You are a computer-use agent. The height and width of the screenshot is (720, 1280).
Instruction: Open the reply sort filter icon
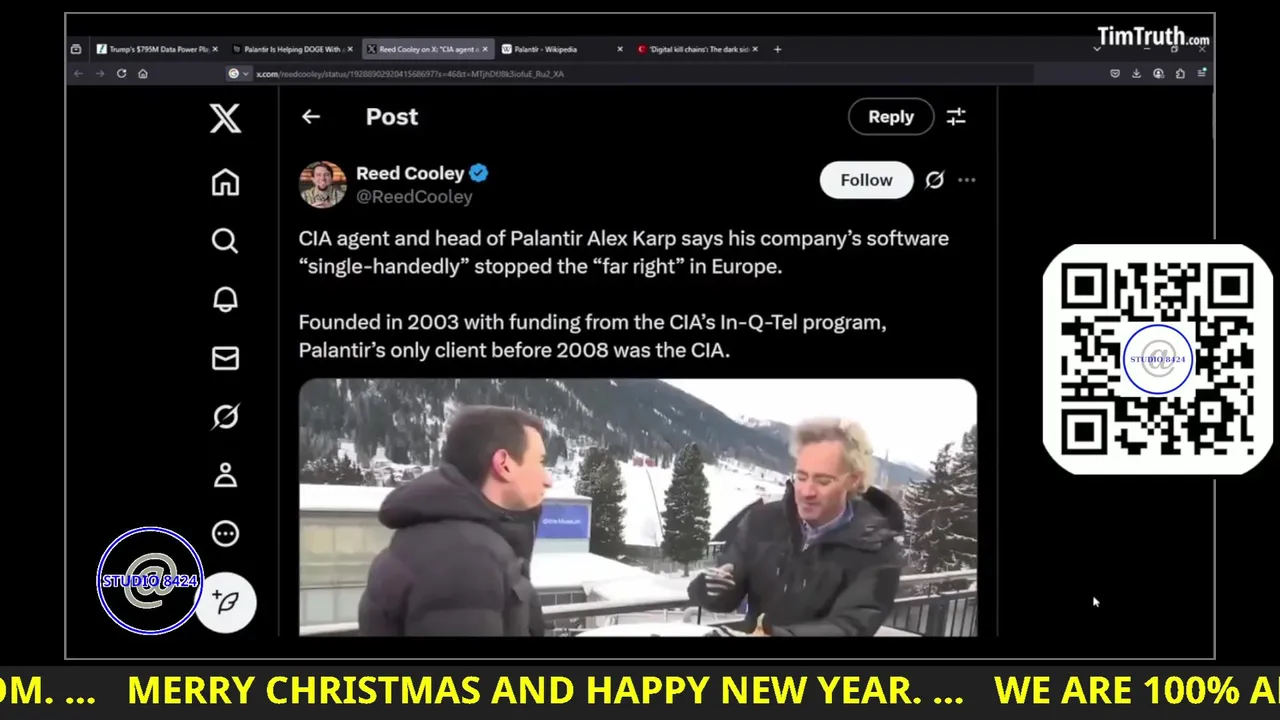956,117
